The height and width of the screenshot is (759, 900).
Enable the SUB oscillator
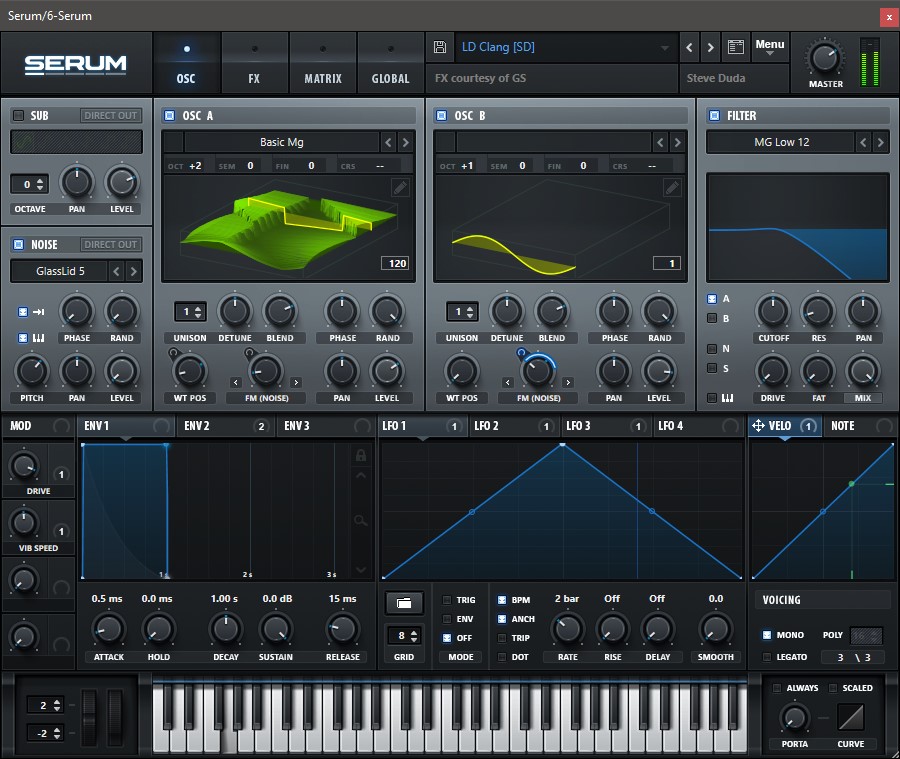point(18,115)
